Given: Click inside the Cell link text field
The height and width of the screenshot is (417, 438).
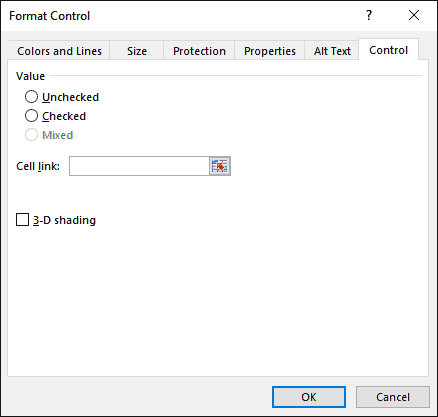Looking at the screenshot, I should 139,166.
